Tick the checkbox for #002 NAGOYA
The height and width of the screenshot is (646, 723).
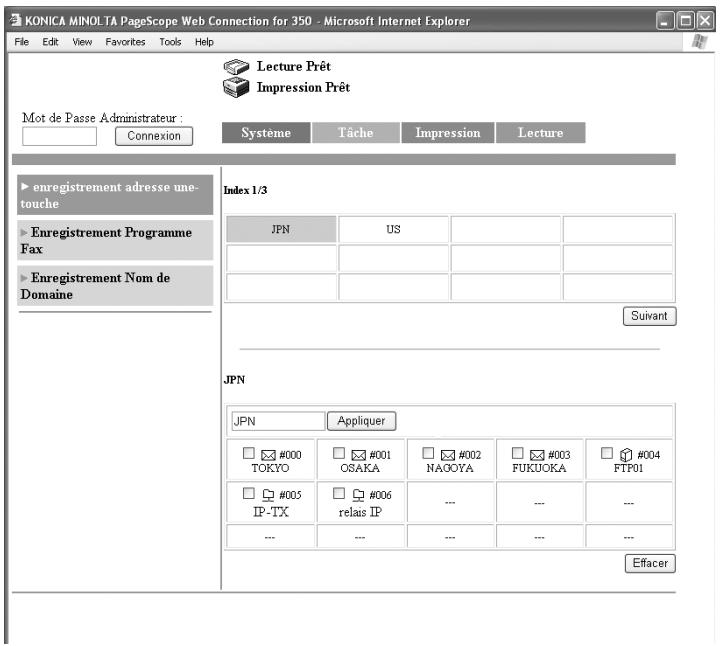coord(428,453)
